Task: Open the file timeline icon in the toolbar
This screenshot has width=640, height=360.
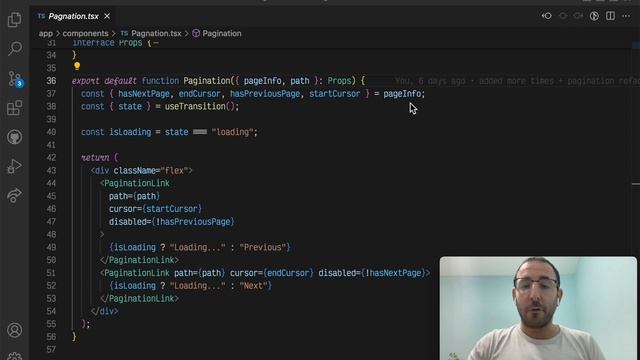Action: coord(594,16)
